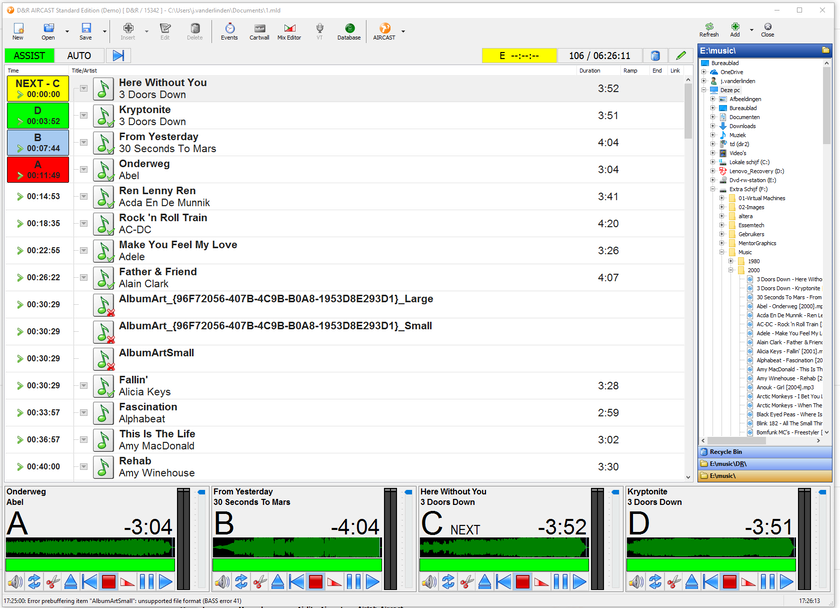Open the dropdown arrow next to Open
Image resolution: width=840 pixels, height=608 pixels.
coord(67,32)
